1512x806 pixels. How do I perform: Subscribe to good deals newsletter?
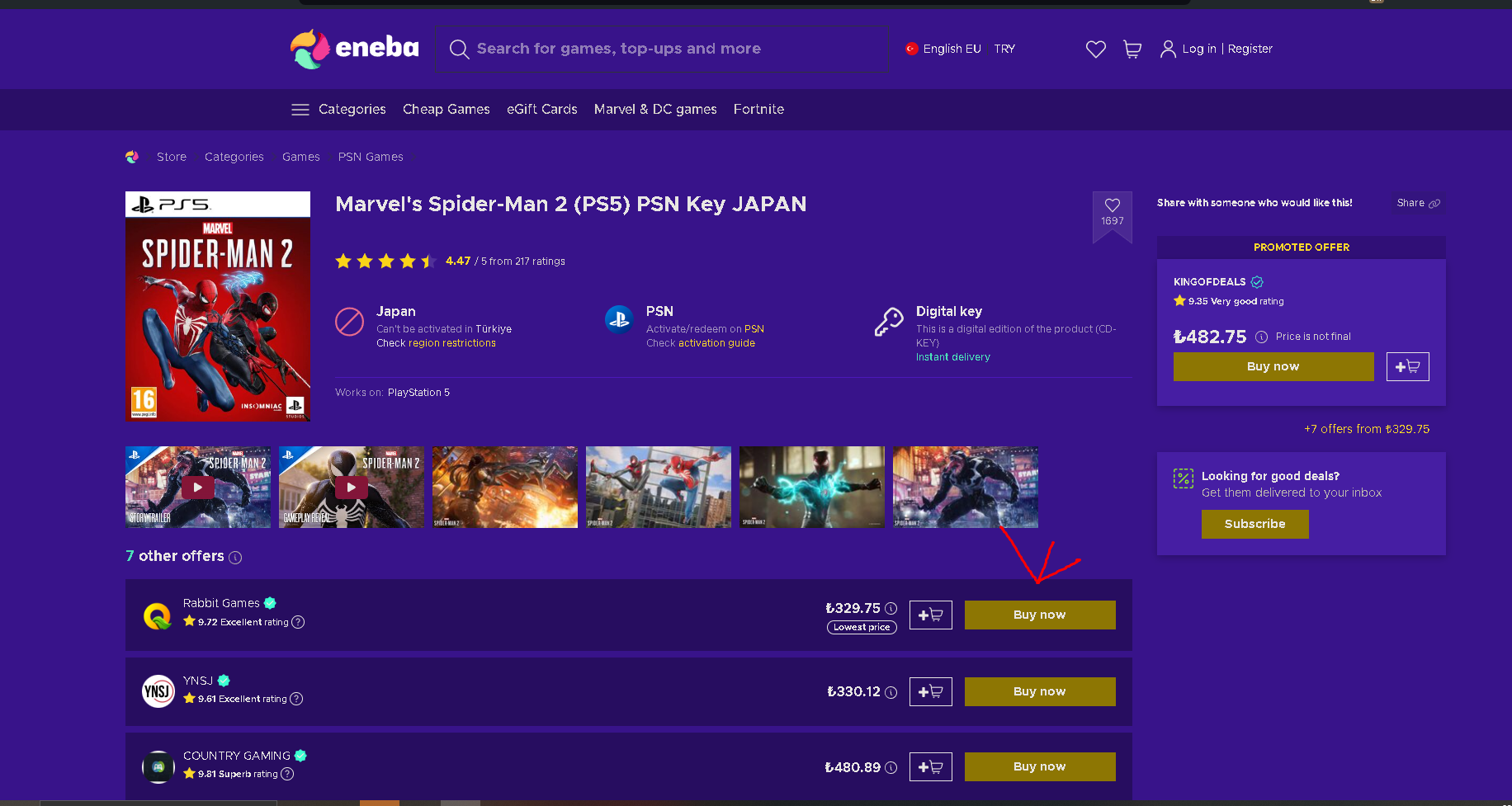coord(1255,524)
